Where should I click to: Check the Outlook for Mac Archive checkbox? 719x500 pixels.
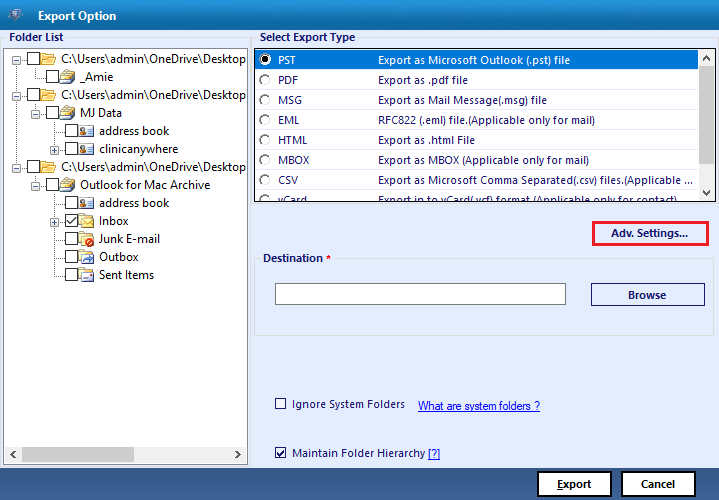coord(52,184)
